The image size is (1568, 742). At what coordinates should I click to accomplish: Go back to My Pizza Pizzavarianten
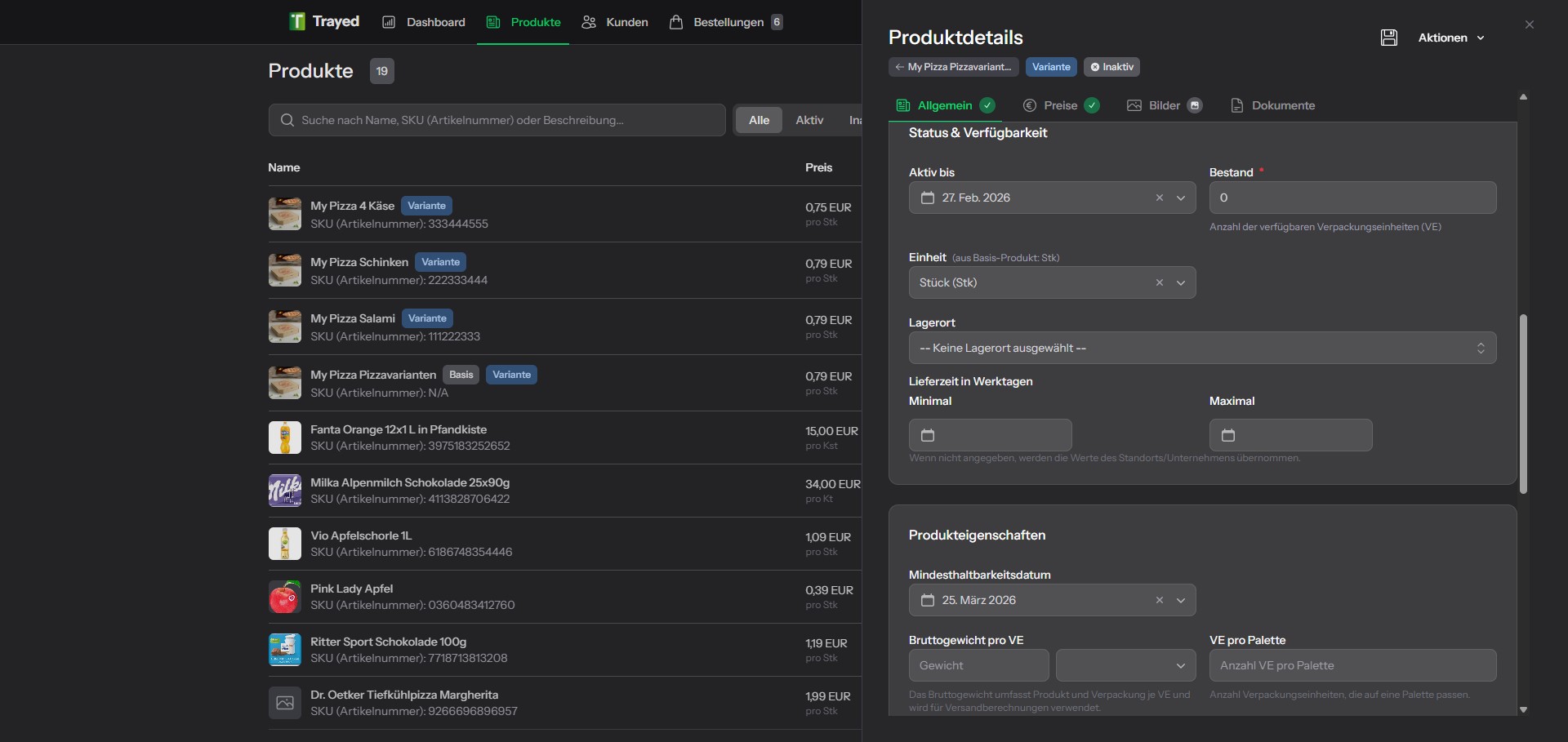pyautogui.click(x=953, y=67)
